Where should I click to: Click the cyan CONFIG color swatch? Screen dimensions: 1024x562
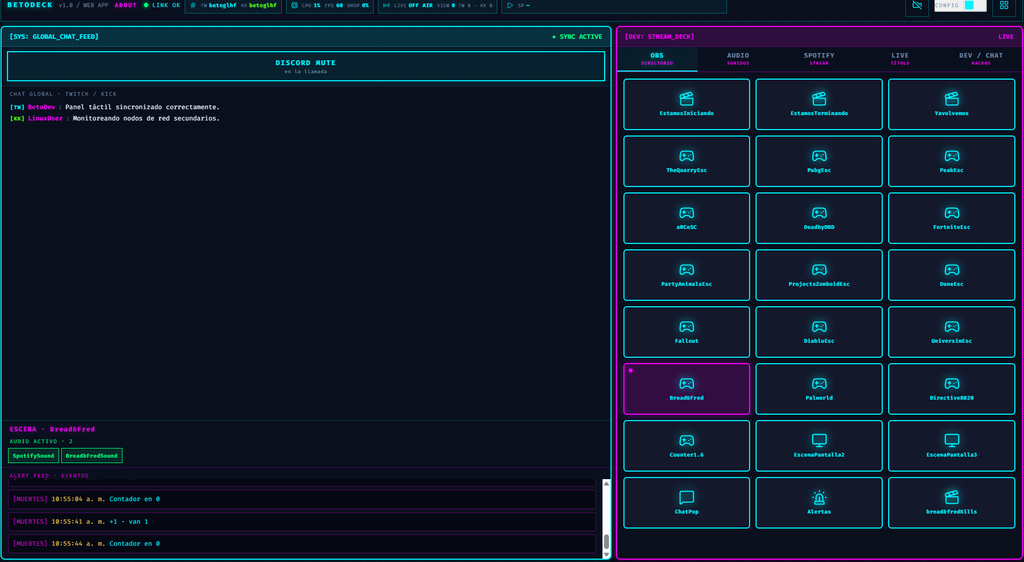(x=969, y=5)
